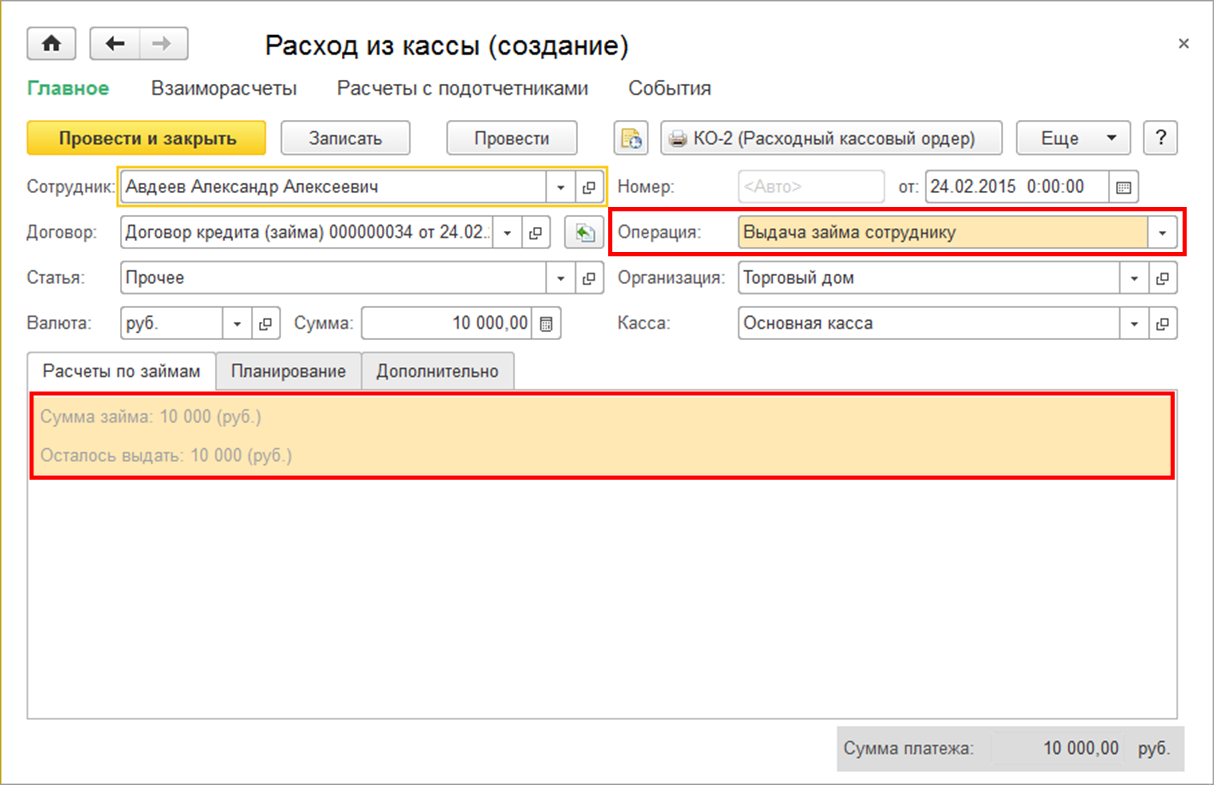Click the Home icon button

[52, 44]
